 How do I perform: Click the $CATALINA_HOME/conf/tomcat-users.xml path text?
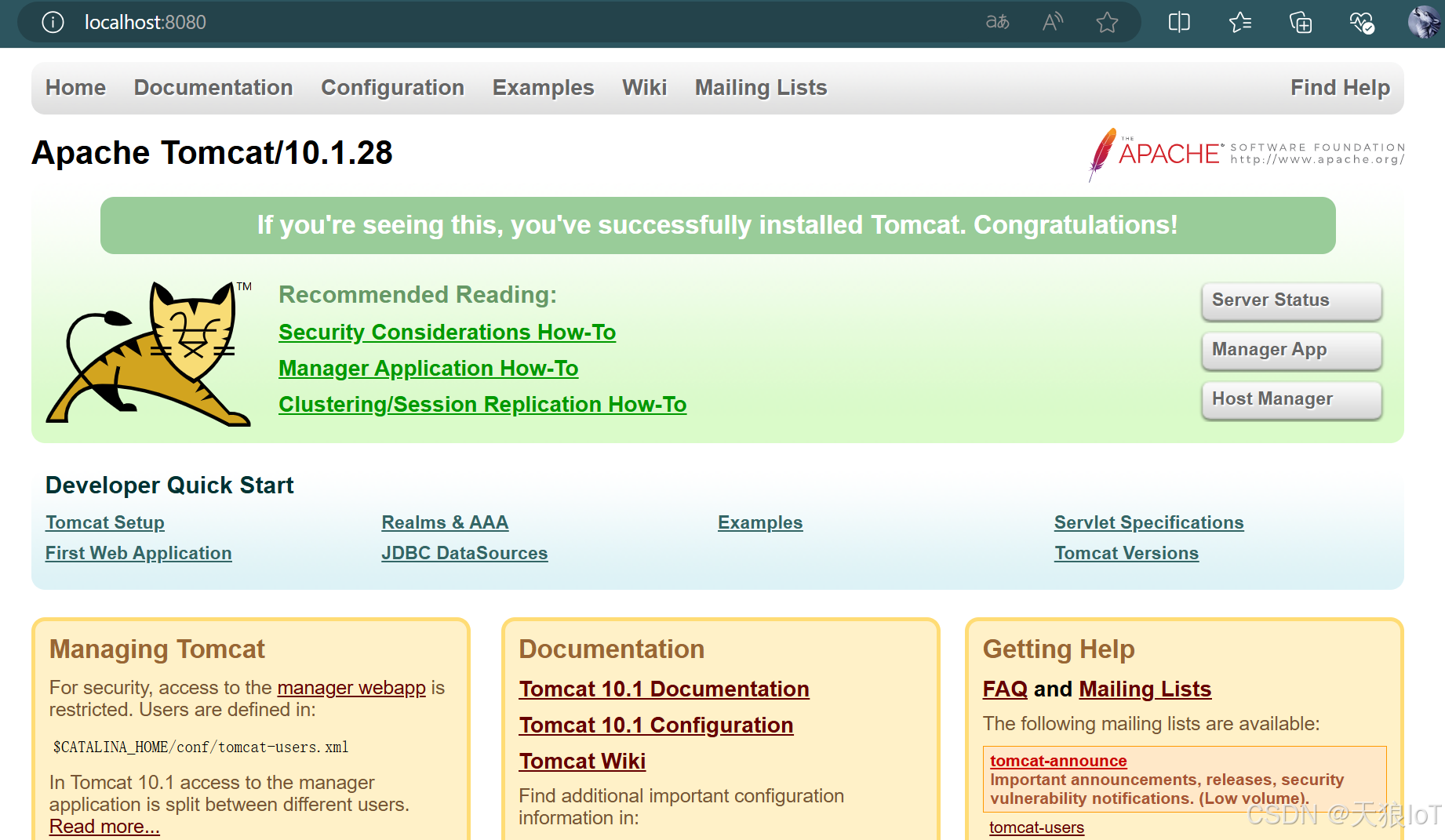click(201, 747)
